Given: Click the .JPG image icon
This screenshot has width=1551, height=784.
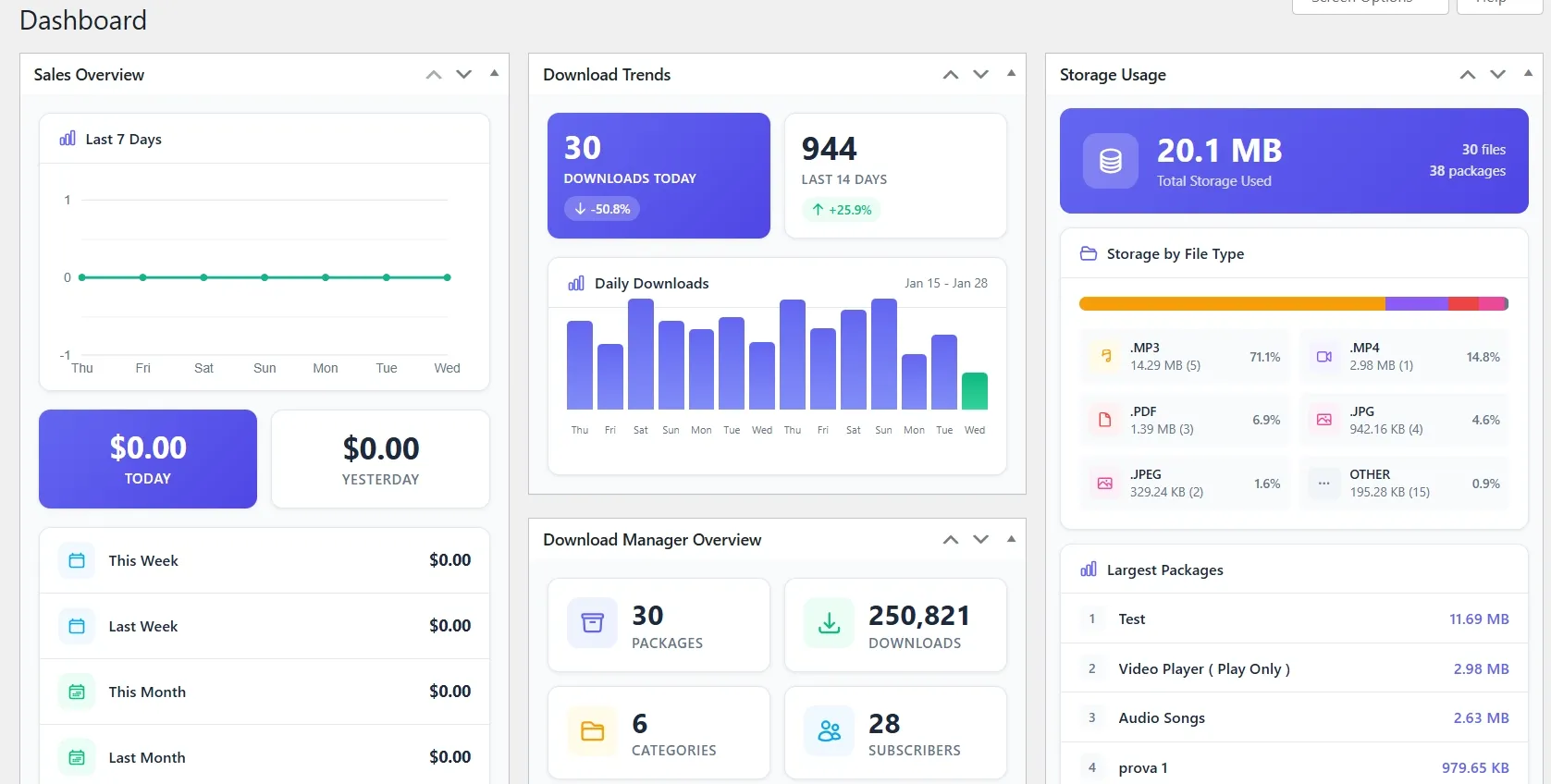Looking at the screenshot, I should click(1324, 420).
